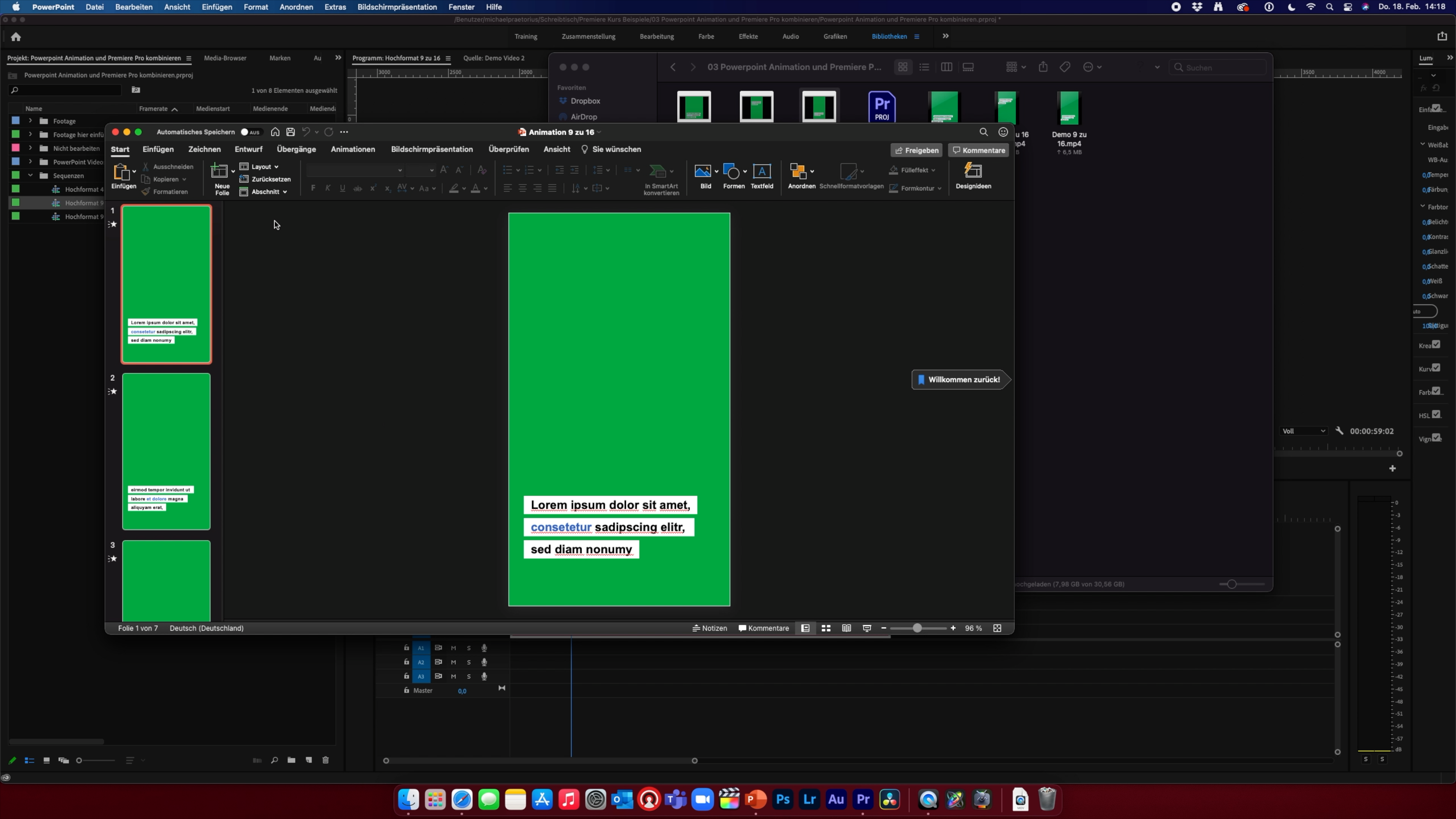This screenshot has height=819, width=1456.
Task: Toggle track lock for A3
Action: point(406,676)
